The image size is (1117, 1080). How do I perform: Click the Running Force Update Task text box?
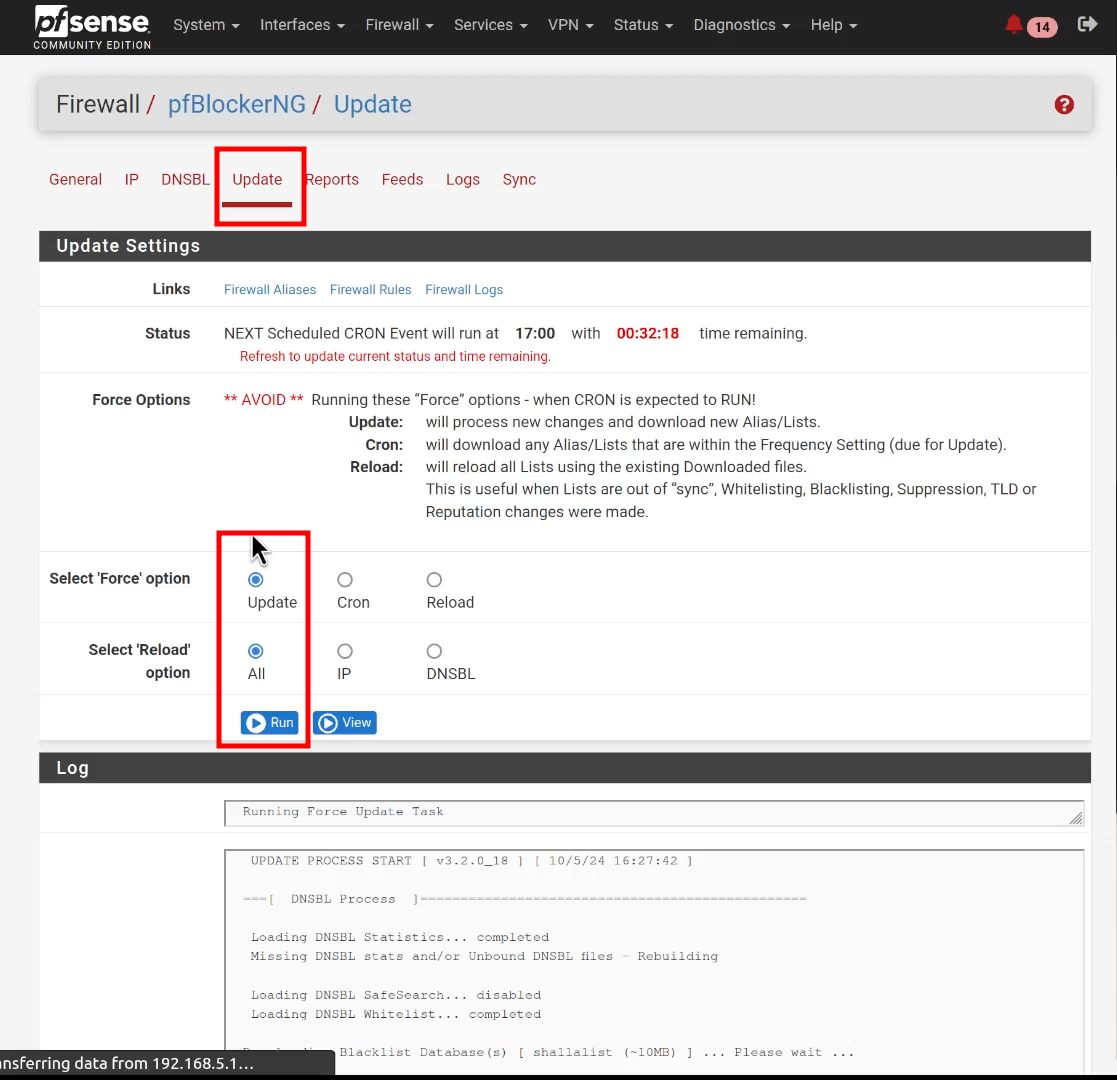coord(654,813)
